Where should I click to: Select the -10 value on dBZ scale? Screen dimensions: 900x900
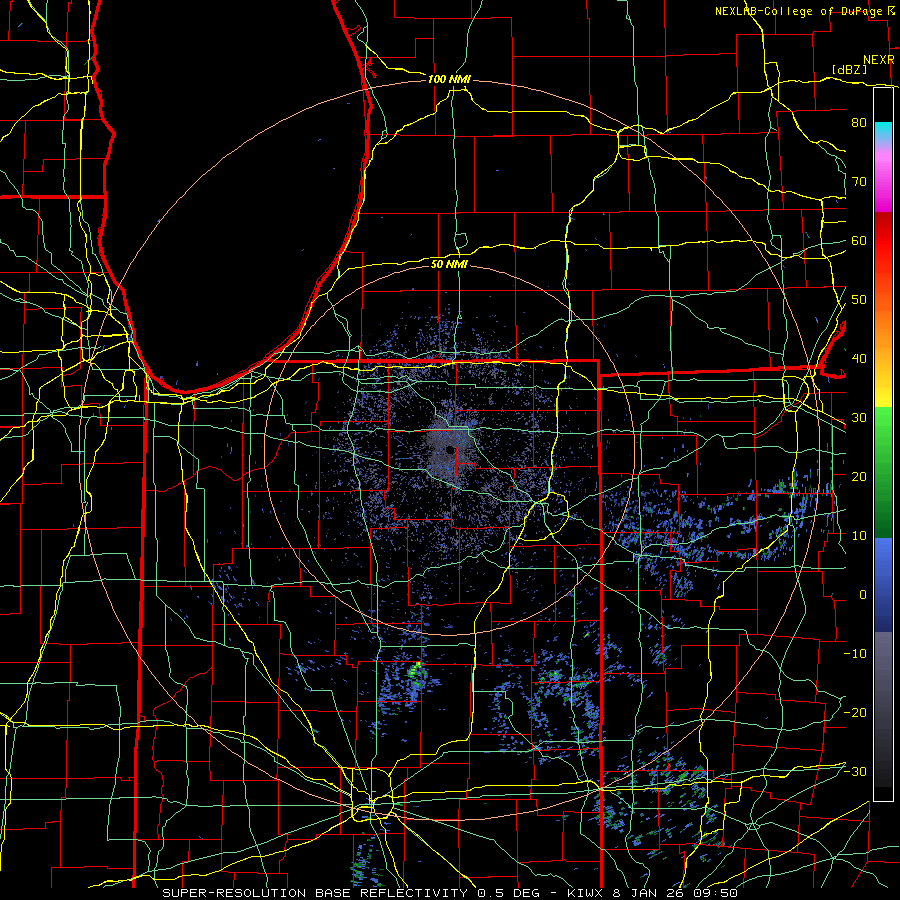coord(855,653)
